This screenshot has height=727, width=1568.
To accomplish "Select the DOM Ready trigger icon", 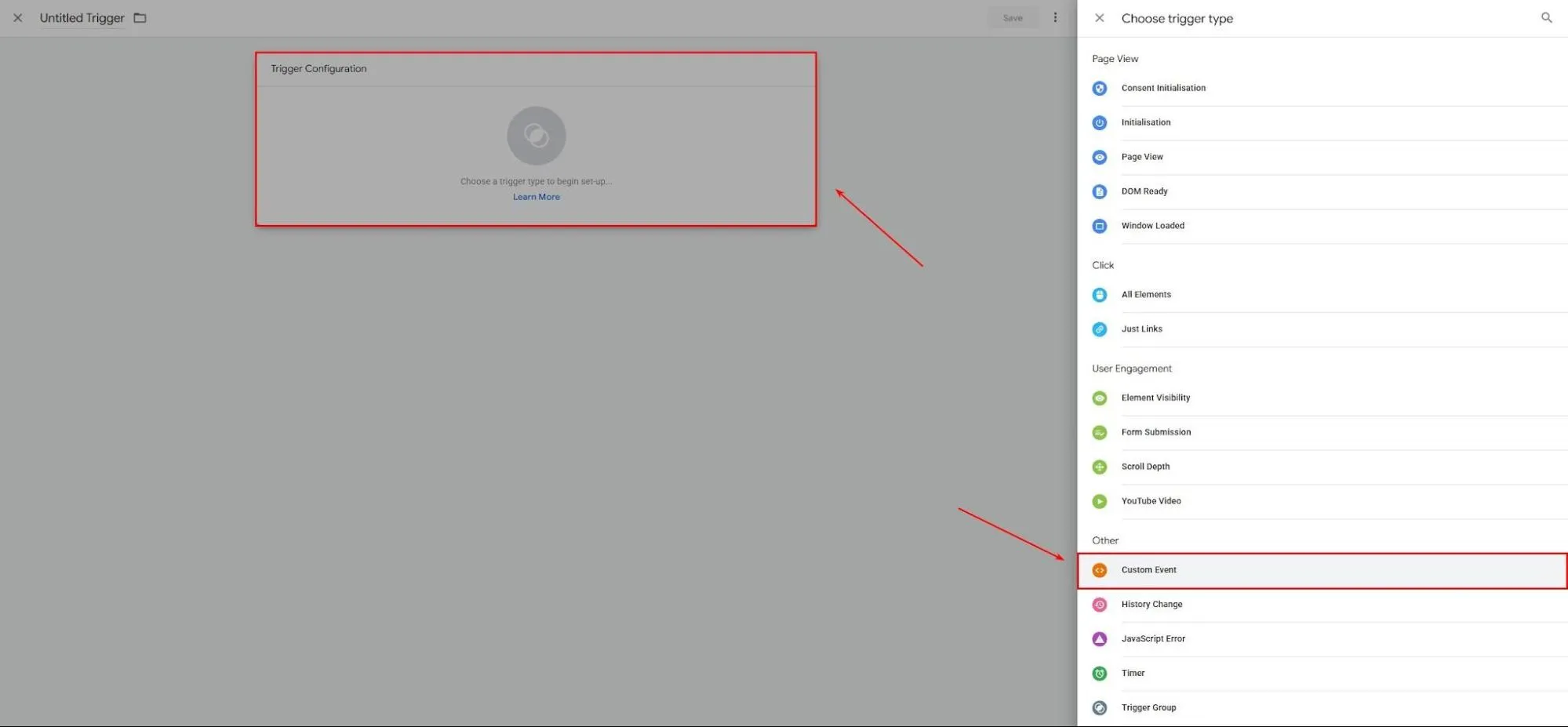I will pyautogui.click(x=1100, y=192).
